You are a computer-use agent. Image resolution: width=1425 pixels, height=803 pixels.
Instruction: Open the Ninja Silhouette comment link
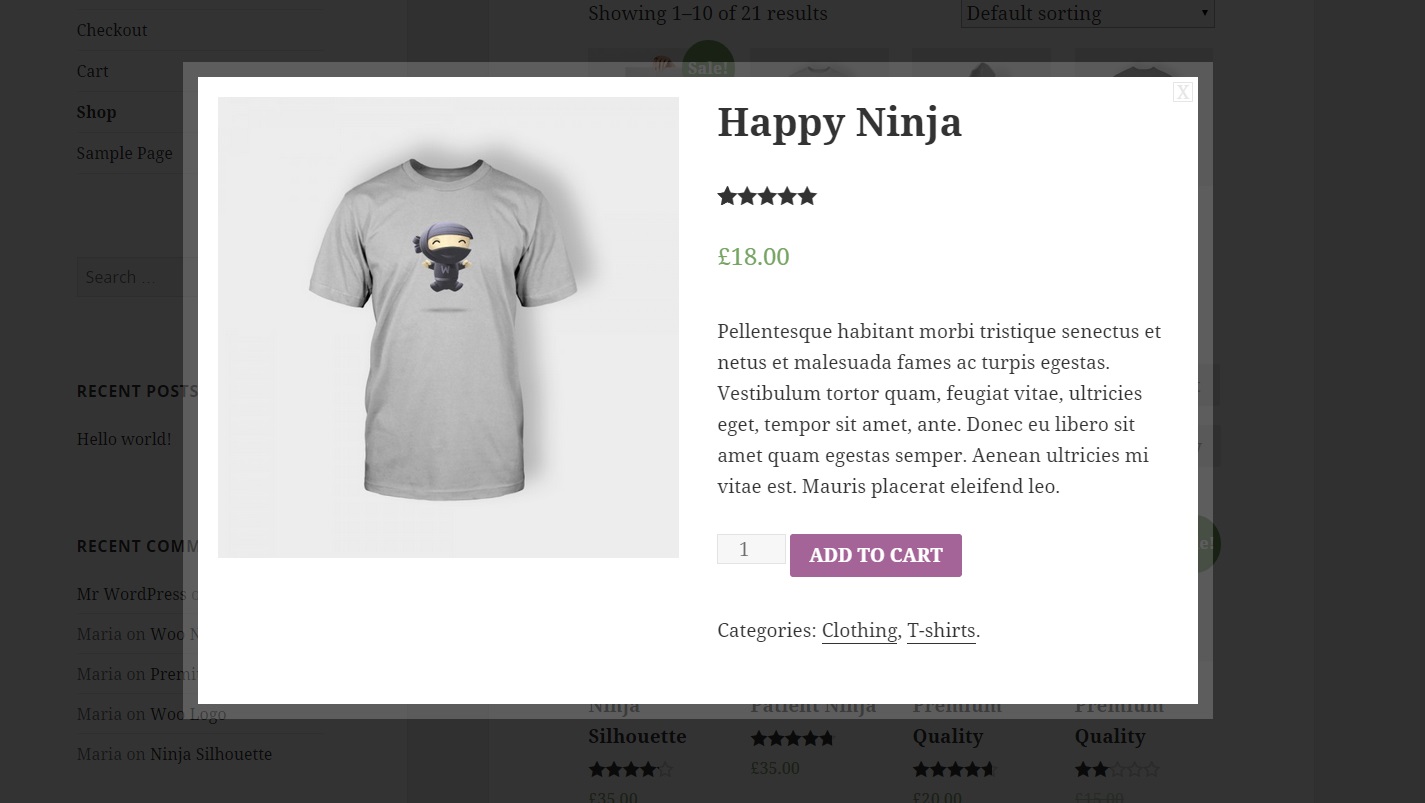(211, 754)
